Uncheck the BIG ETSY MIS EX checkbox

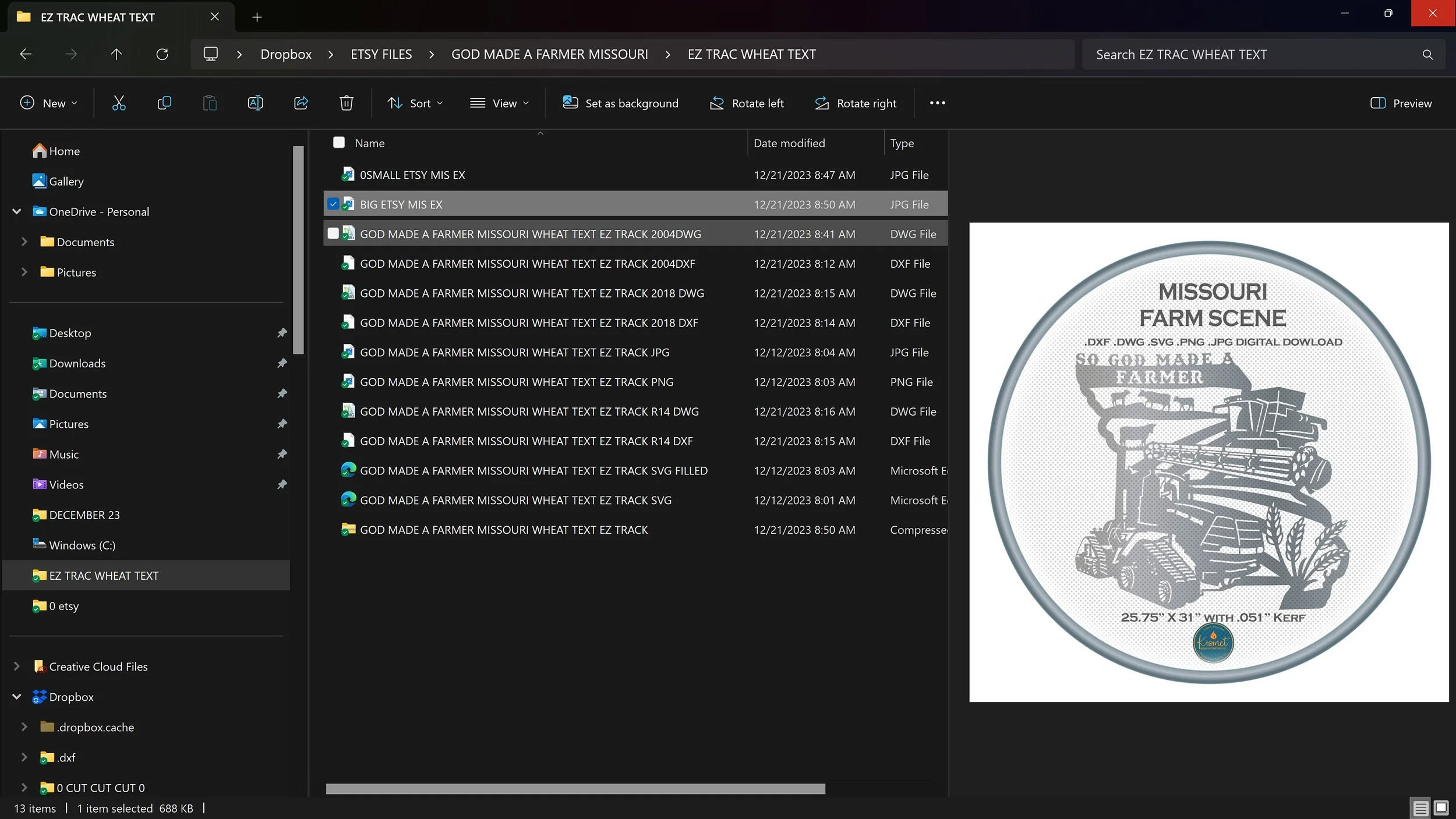[x=333, y=204]
